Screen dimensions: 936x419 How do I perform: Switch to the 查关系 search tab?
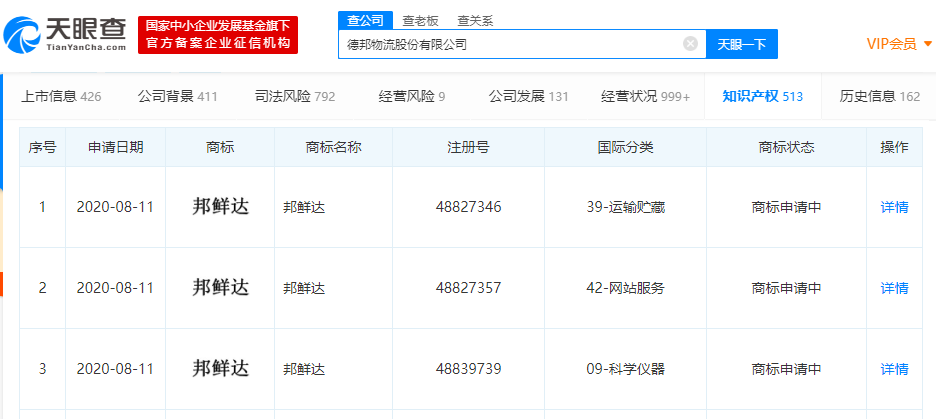pyautogui.click(x=475, y=20)
